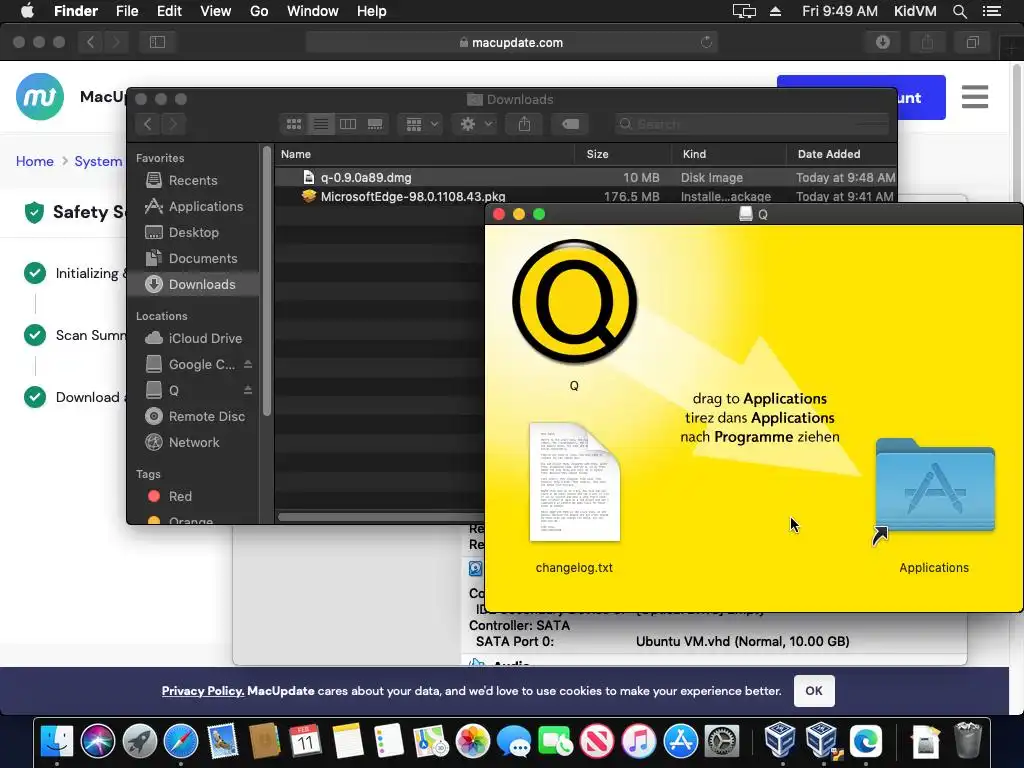
Task: Open the Go menu
Action: (259, 11)
